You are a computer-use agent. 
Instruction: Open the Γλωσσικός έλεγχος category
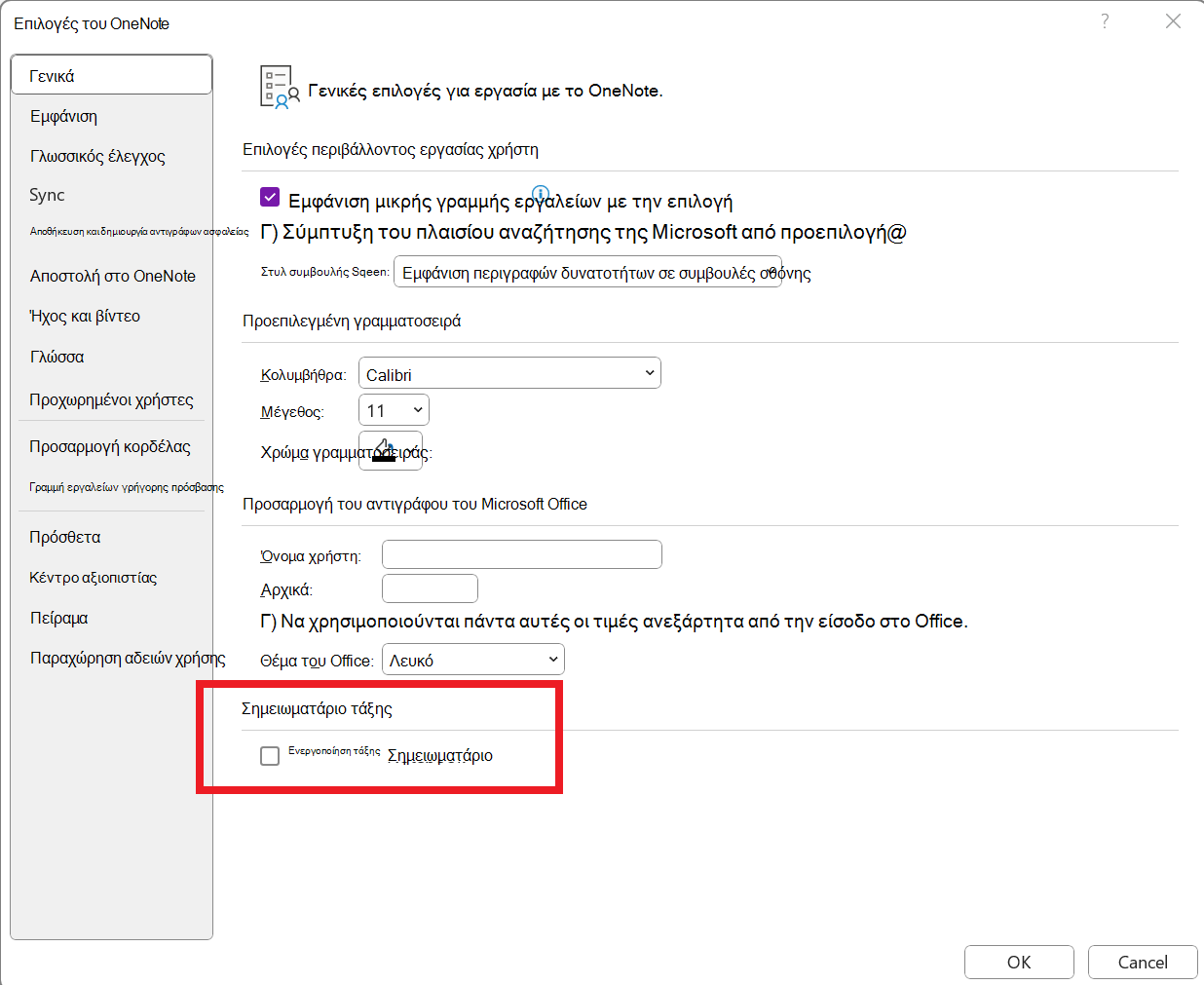pyautogui.click(x=97, y=156)
